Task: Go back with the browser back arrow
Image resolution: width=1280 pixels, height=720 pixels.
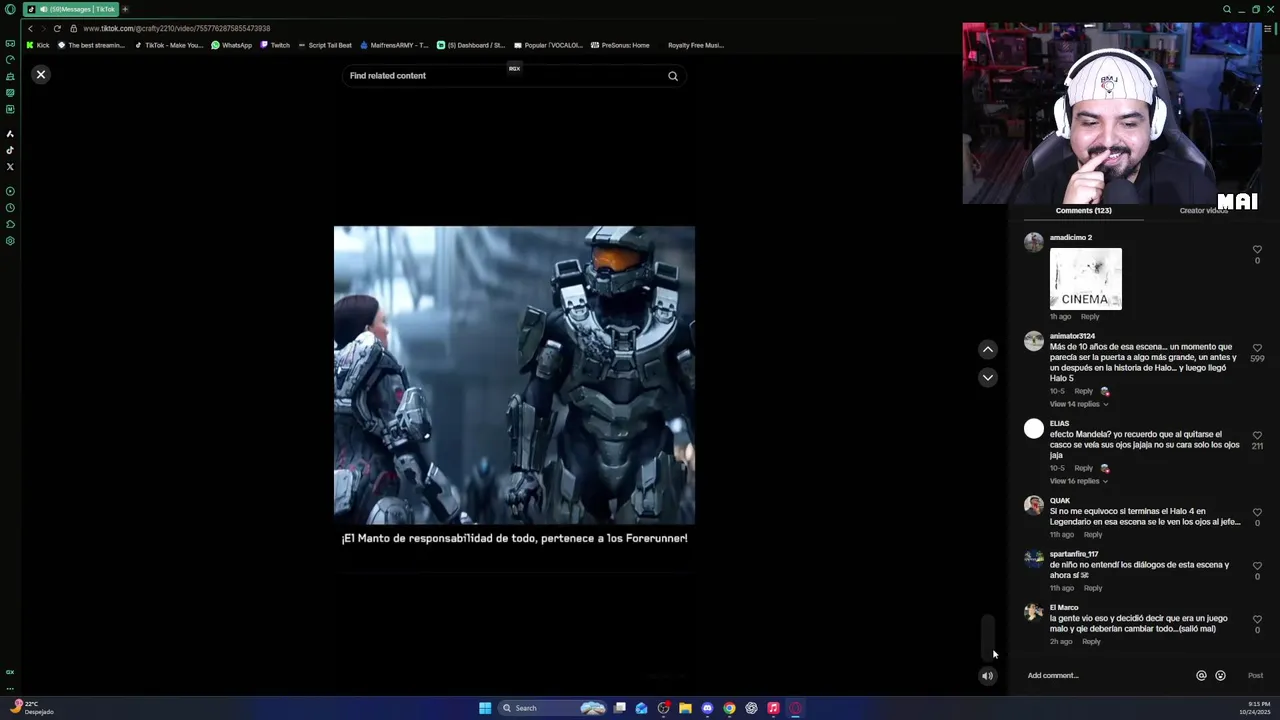Action: (30, 28)
